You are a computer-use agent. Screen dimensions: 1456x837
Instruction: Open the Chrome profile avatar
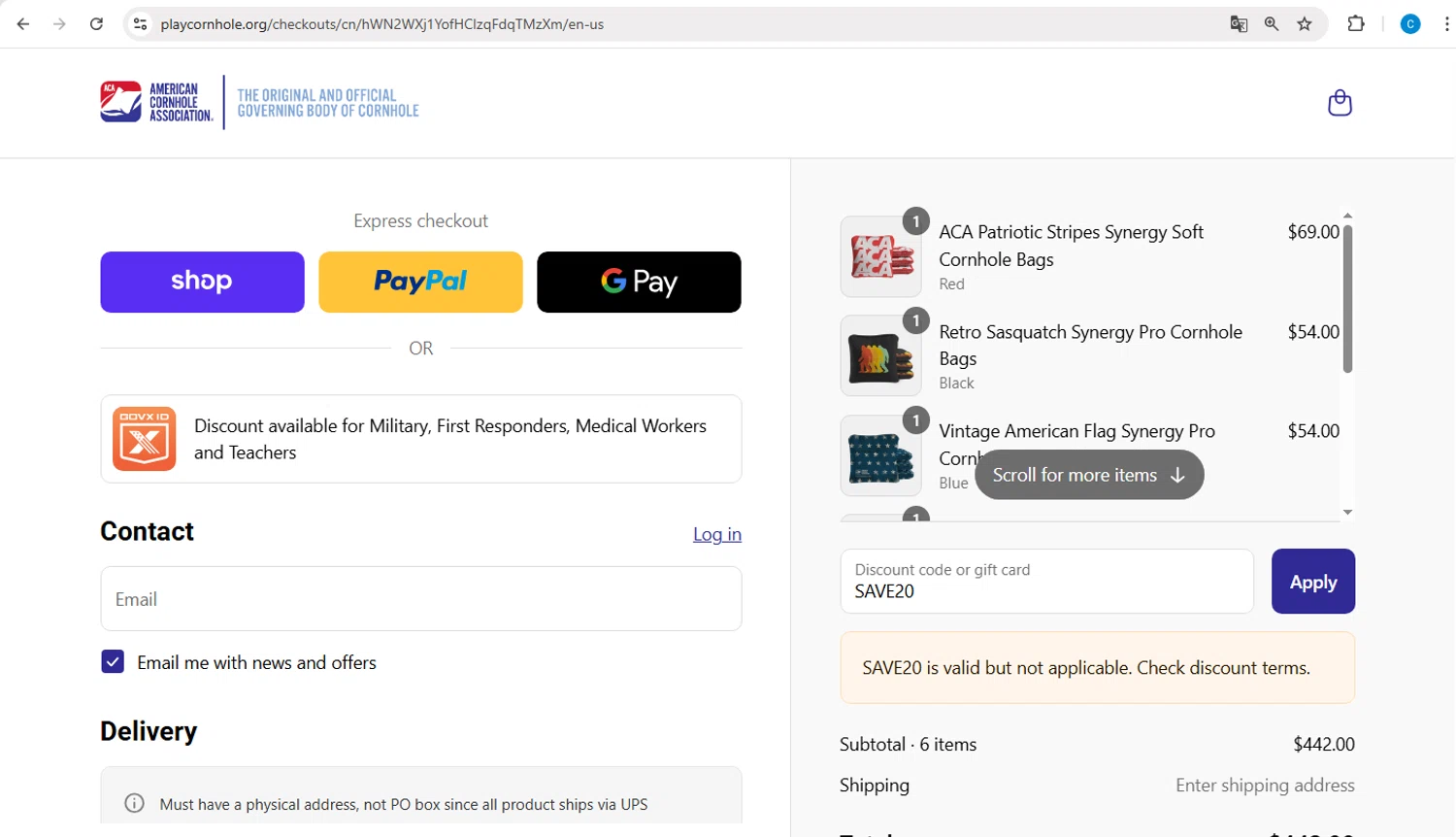pyautogui.click(x=1410, y=24)
